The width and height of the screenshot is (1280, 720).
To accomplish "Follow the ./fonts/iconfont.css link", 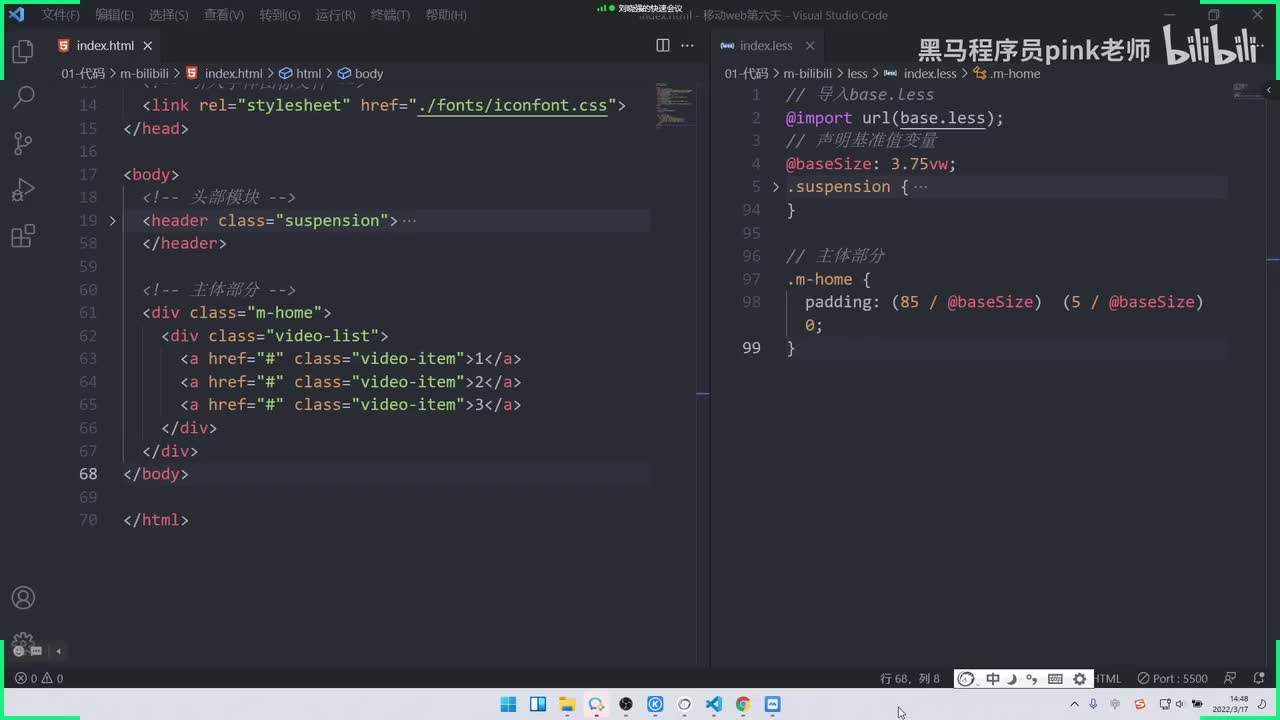I will click(512, 105).
